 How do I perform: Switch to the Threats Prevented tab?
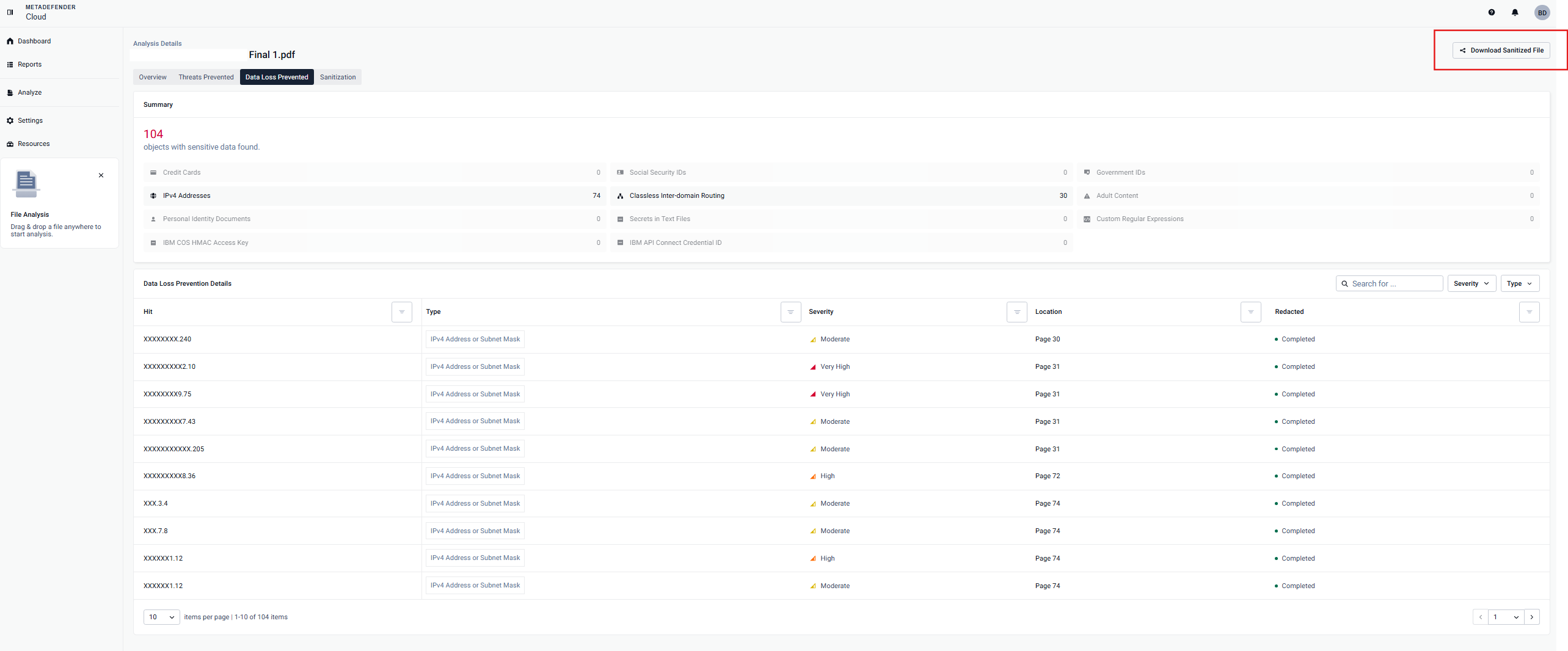tap(206, 77)
